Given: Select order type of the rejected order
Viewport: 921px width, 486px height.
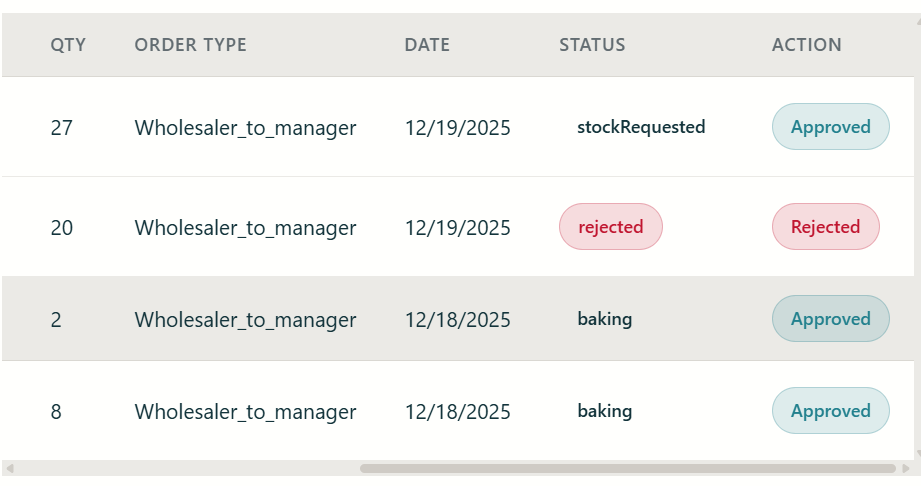Looking at the screenshot, I should coord(245,228).
